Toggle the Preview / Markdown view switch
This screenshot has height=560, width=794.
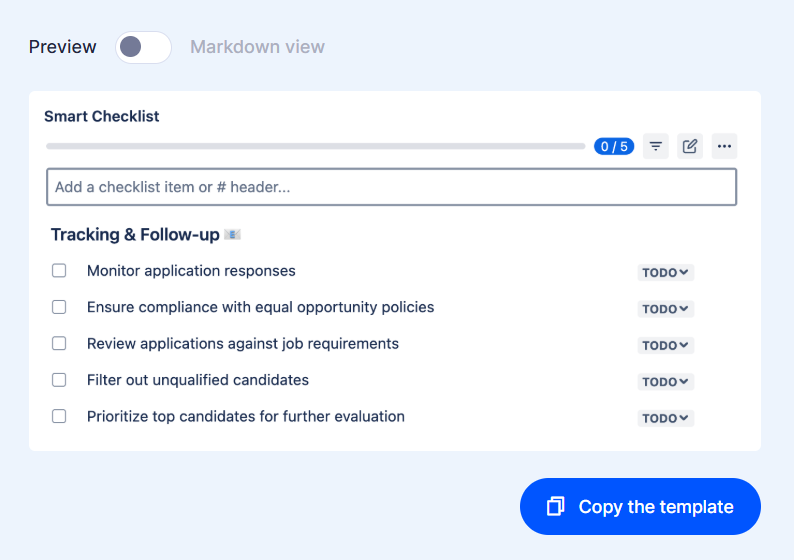coord(143,47)
